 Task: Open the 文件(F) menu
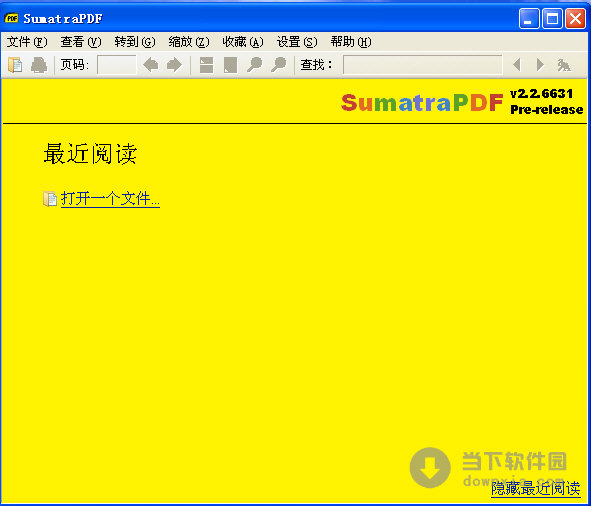(x=27, y=41)
